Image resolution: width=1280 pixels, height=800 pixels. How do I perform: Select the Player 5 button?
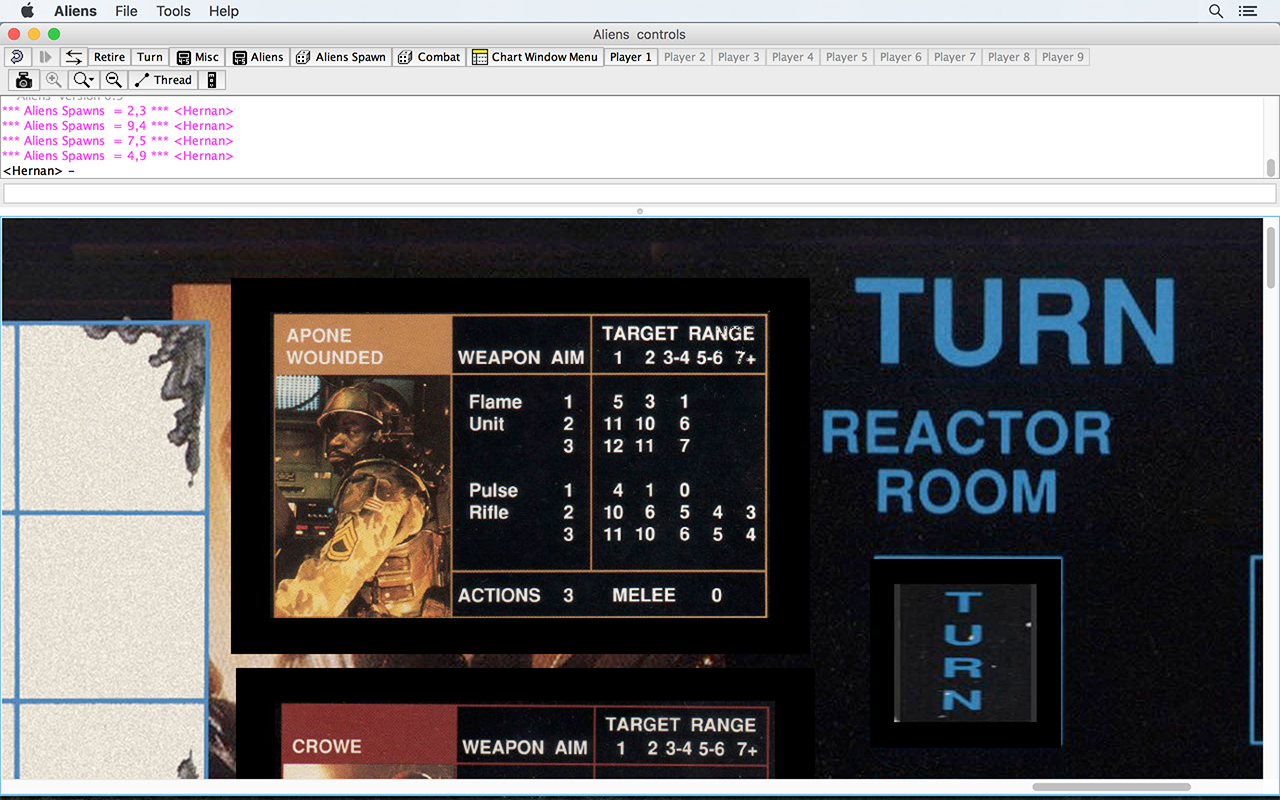pyautogui.click(x=847, y=57)
